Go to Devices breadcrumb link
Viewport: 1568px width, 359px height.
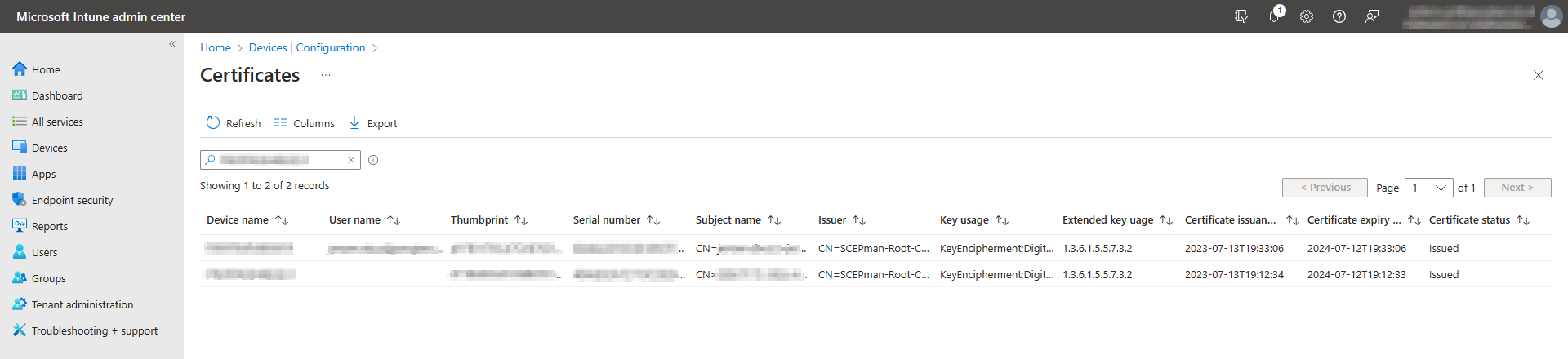(x=268, y=47)
